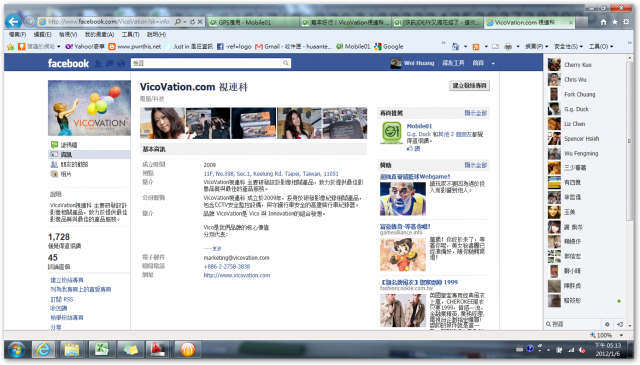Image resolution: width=640 pixels, height=365 pixels.
Task: Click the command bar print icon
Action: point(508,47)
